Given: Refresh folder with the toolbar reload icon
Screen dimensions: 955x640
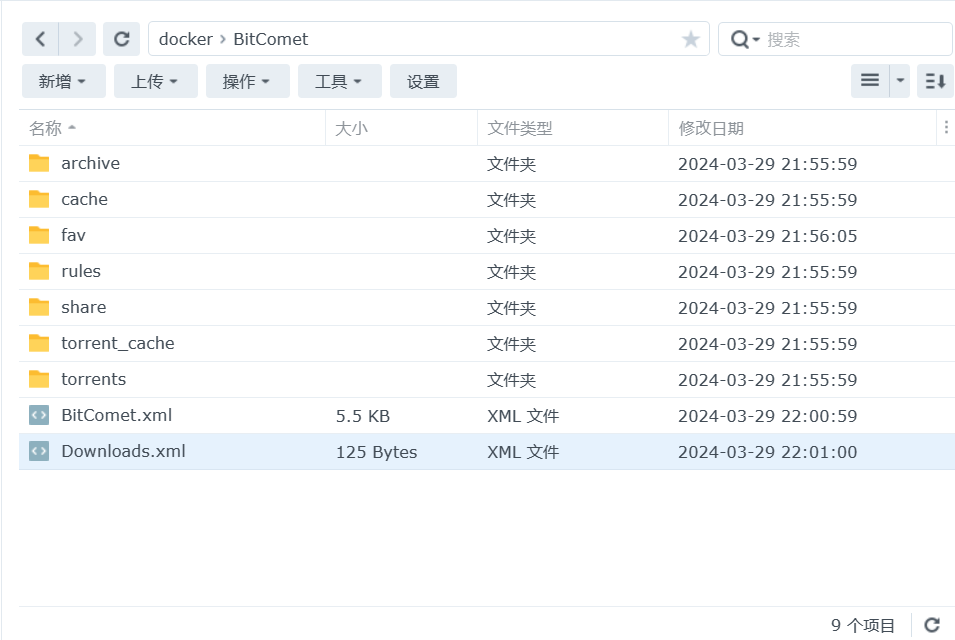Looking at the screenshot, I should pos(121,39).
